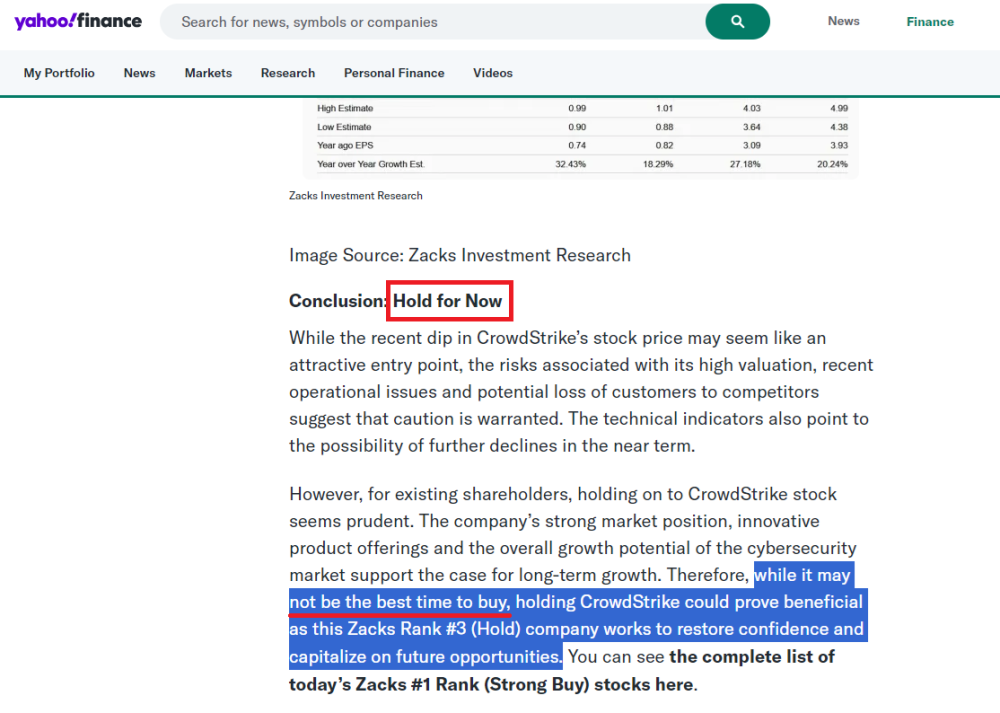Follow the Zacks #1 Rank Strong Buy stocks link
Viewport: 1000px width, 713px height.
click(491, 685)
